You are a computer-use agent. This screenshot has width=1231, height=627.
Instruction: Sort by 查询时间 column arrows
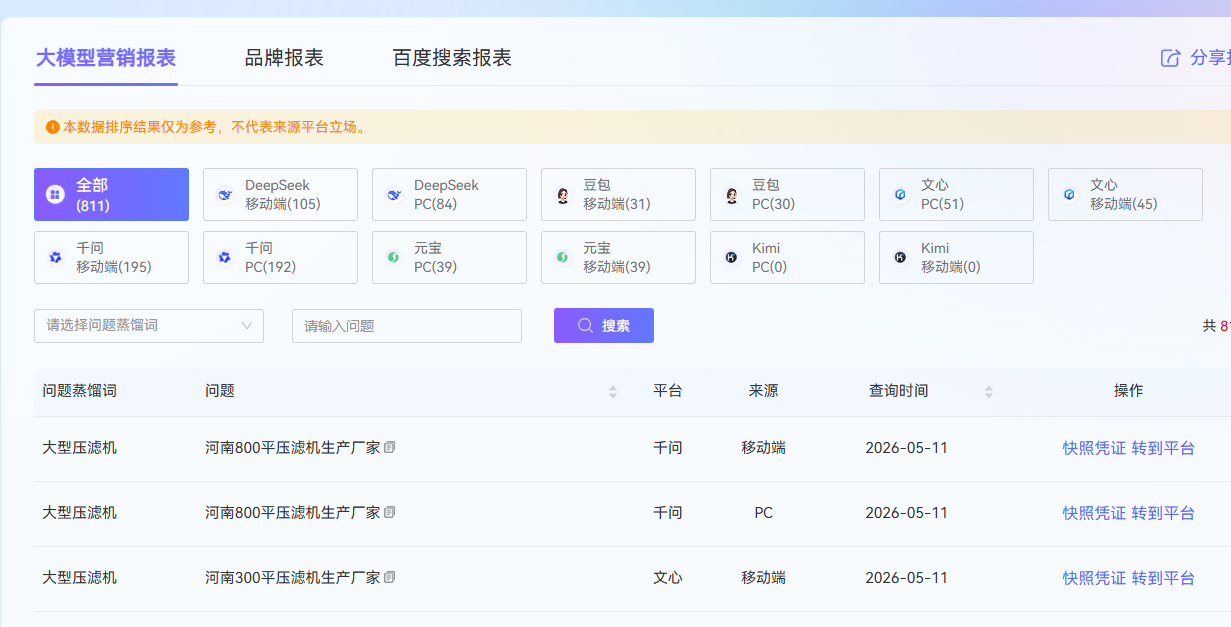click(989, 392)
